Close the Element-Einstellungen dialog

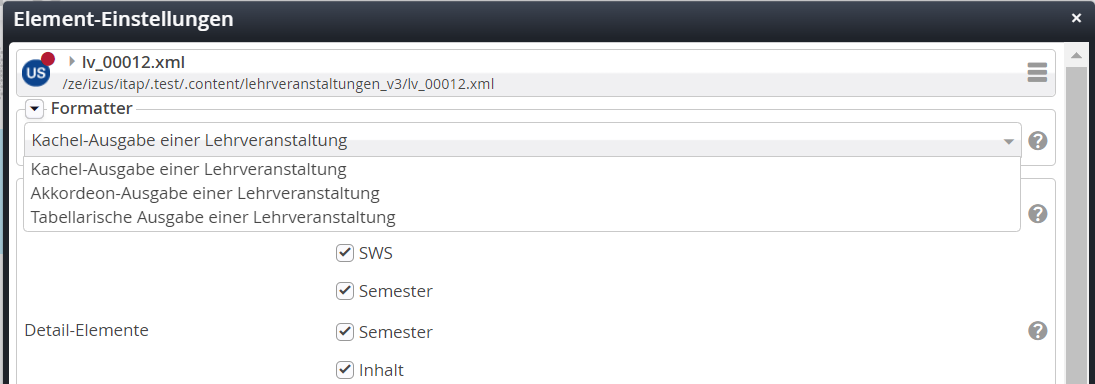[x=1076, y=19]
